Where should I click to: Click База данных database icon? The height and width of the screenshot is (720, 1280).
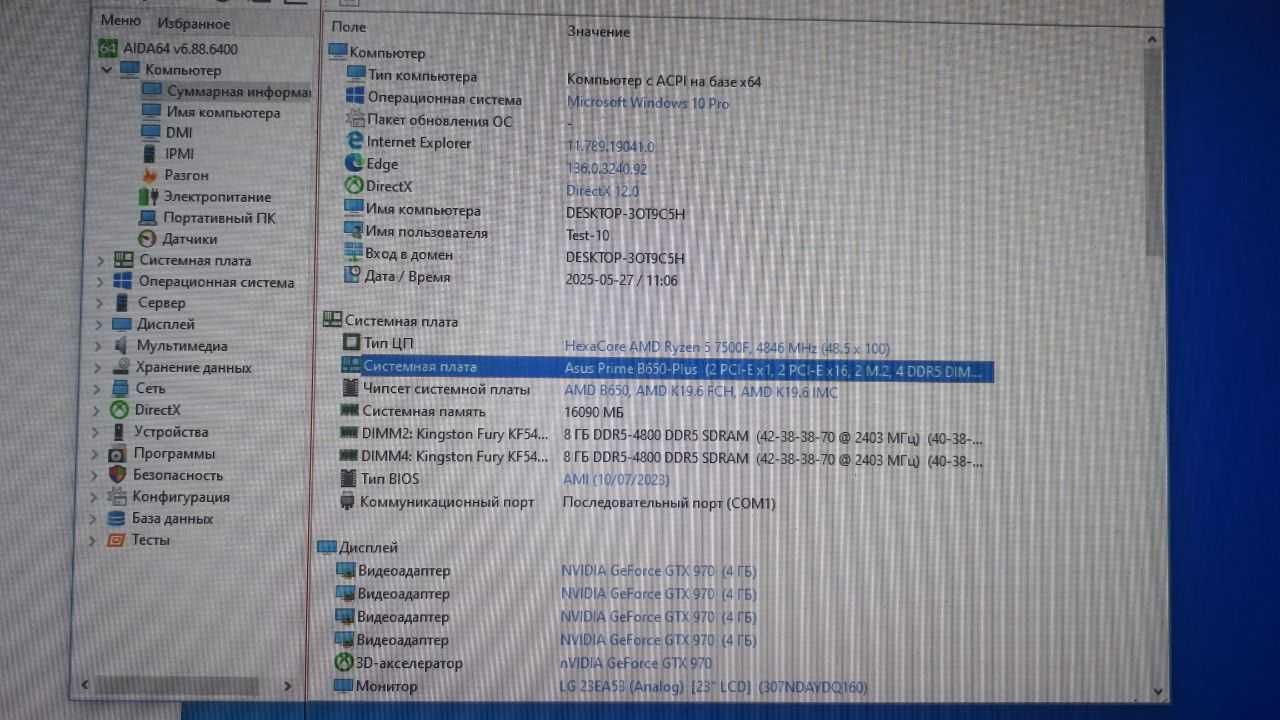(x=116, y=519)
